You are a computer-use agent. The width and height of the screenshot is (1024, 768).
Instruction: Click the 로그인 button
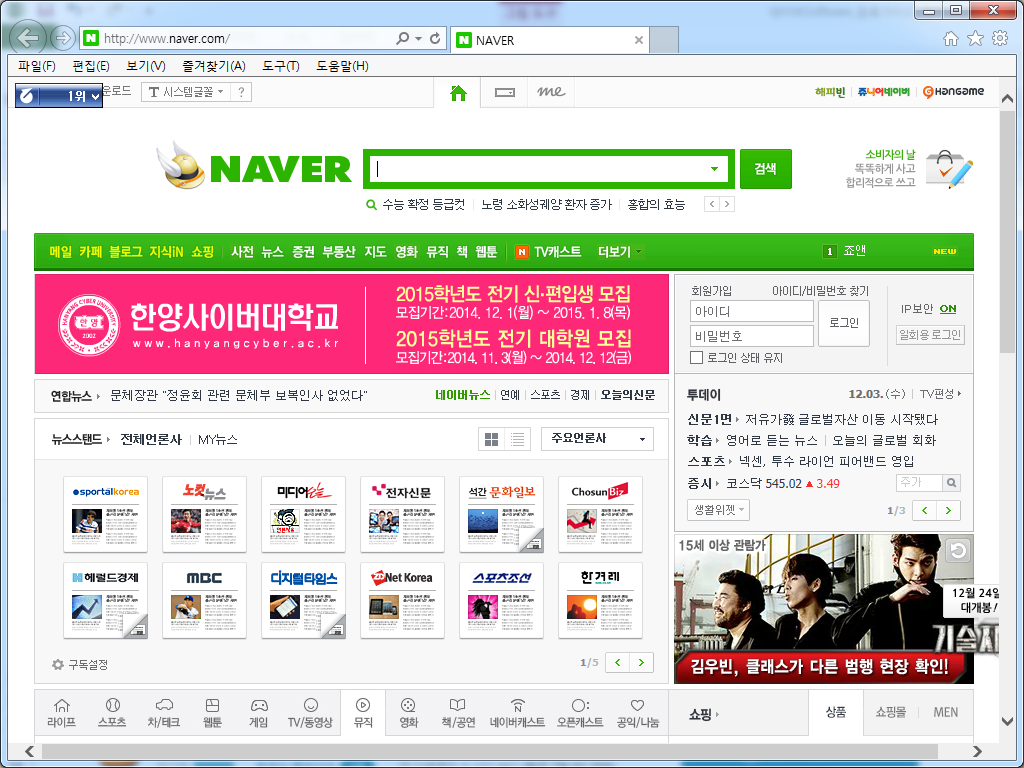point(844,323)
